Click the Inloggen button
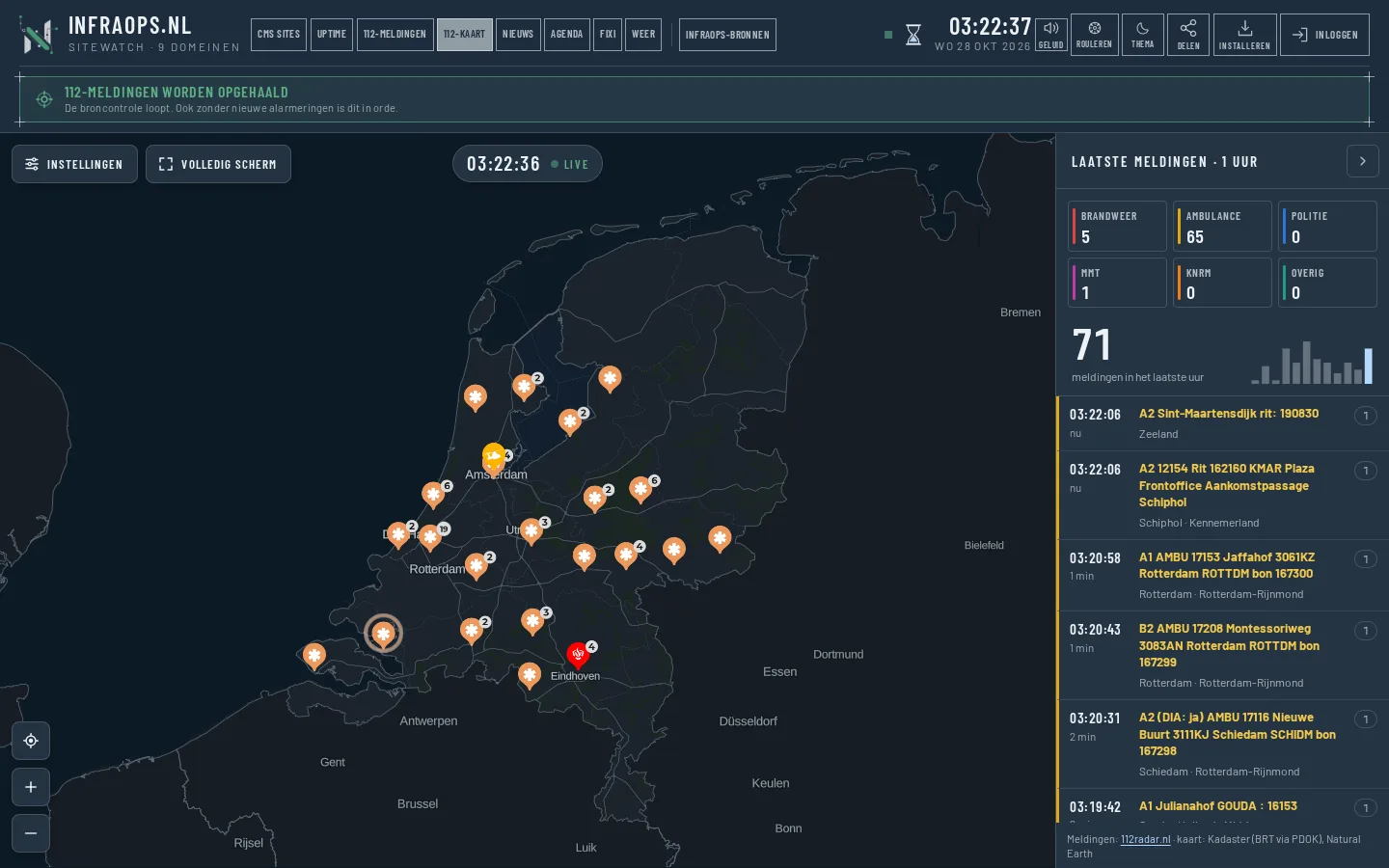This screenshot has width=1389, height=868. click(x=1324, y=35)
